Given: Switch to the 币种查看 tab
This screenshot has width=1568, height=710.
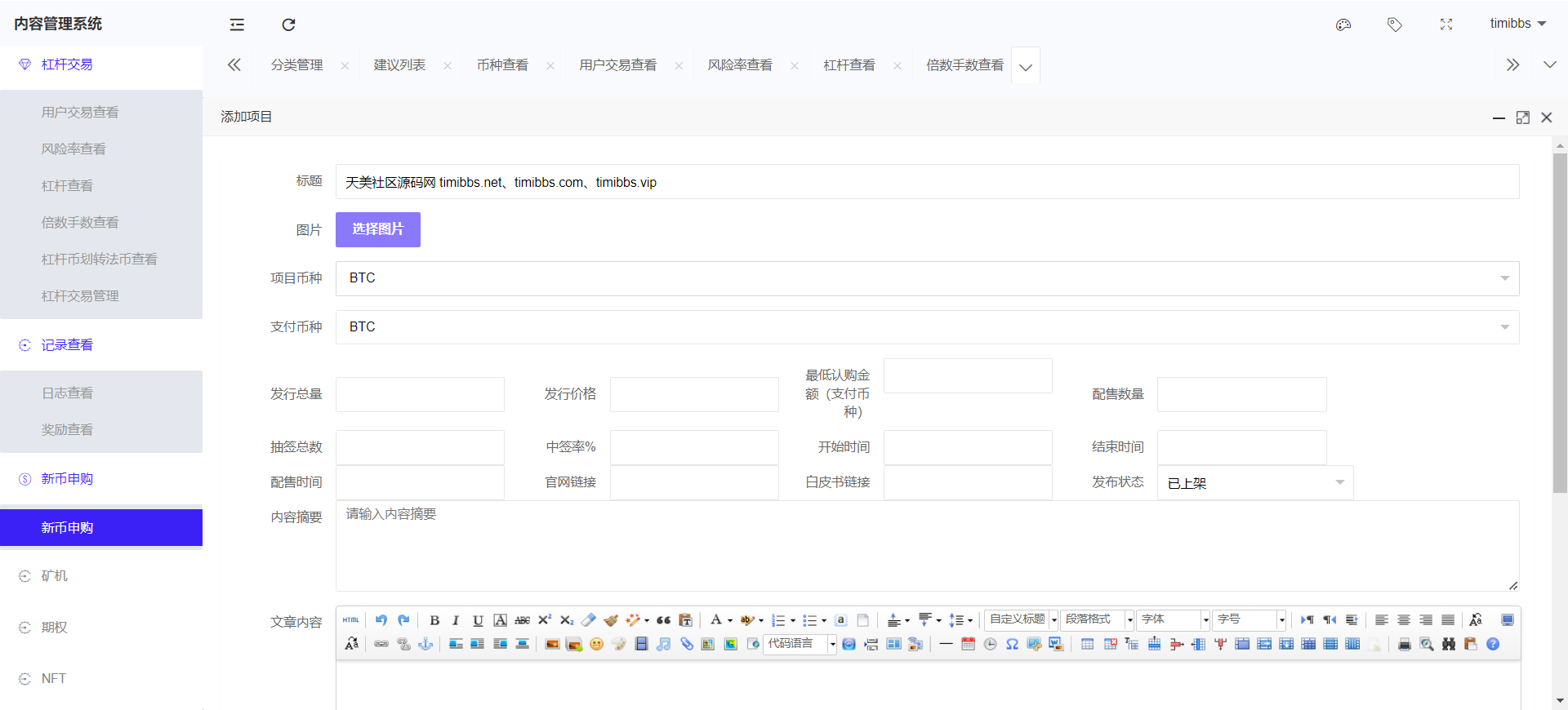Looking at the screenshot, I should 502,65.
